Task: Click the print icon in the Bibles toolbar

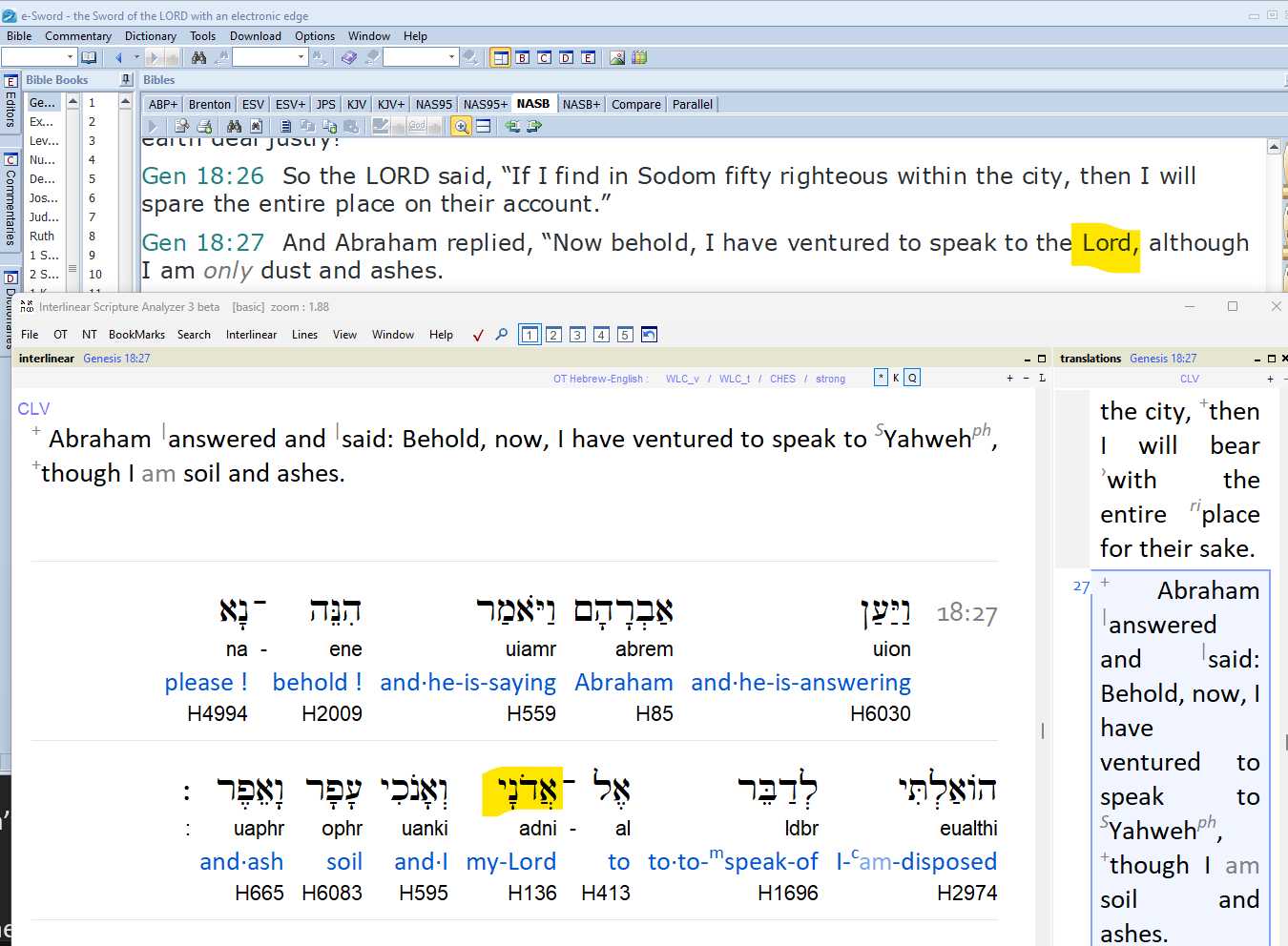Action: point(204,126)
